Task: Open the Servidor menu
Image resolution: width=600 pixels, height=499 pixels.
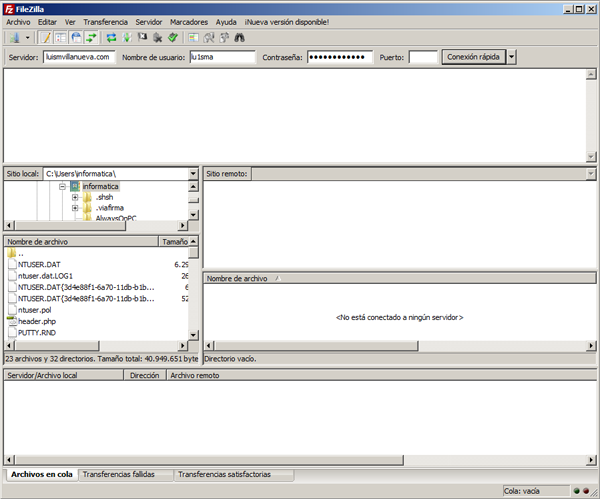Action: [148, 22]
